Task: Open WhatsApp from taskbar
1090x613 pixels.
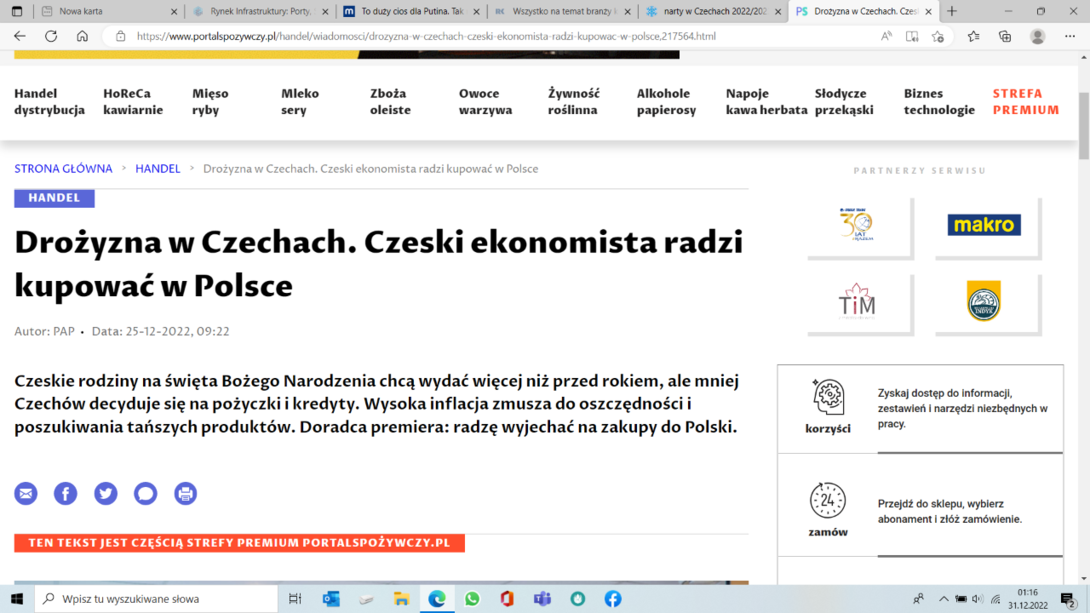Action: (472, 598)
